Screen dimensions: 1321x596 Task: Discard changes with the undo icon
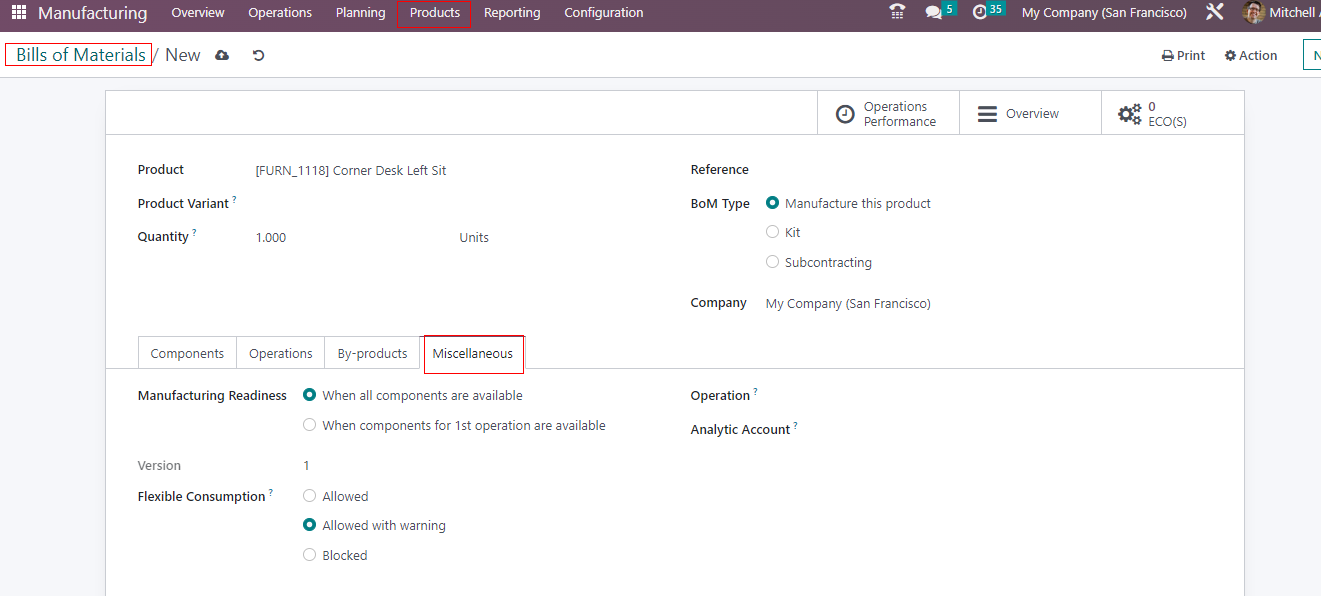pyautogui.click(x=258, y=55)
